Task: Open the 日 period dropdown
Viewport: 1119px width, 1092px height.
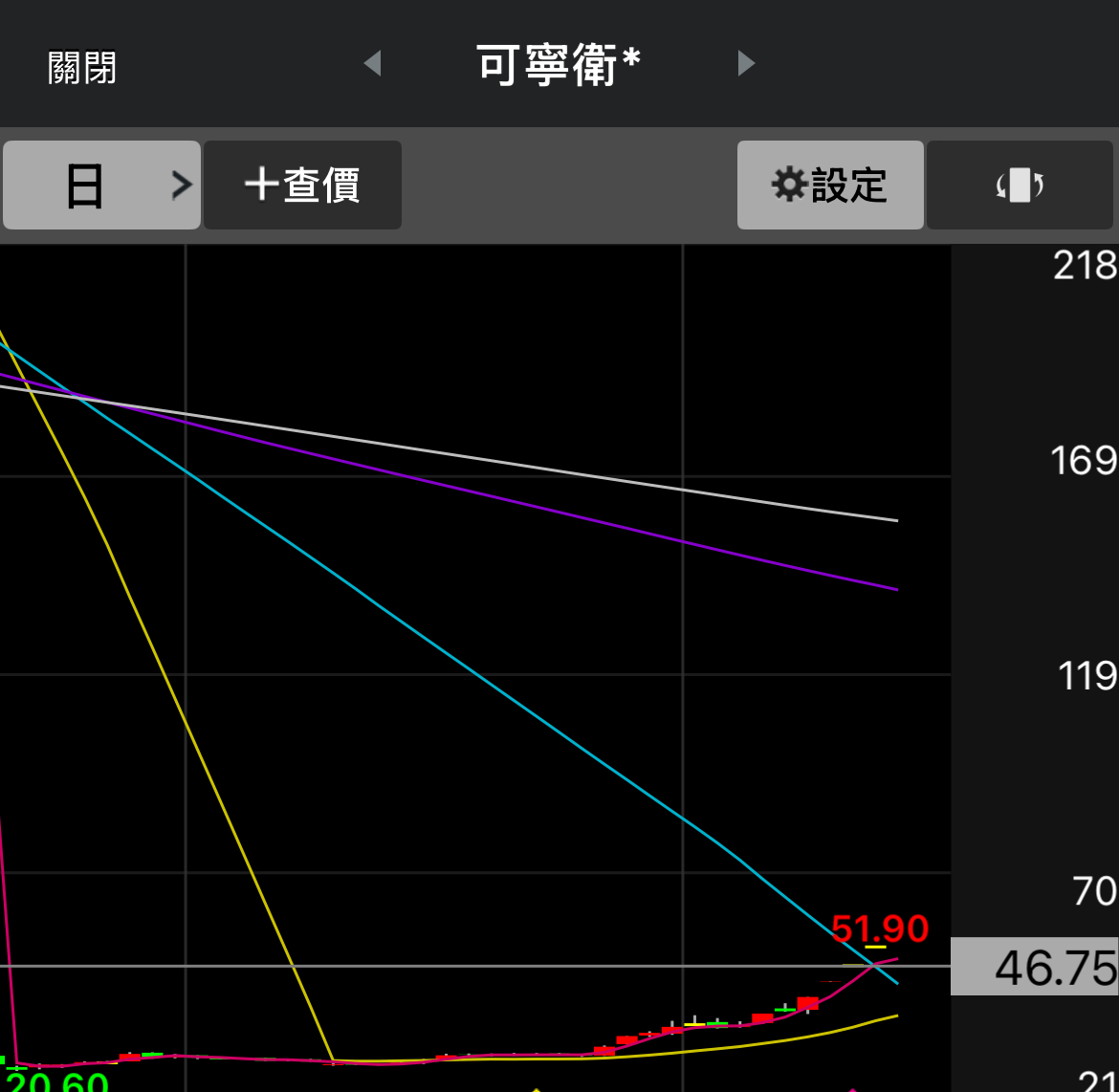Action: tap(101, 185)
